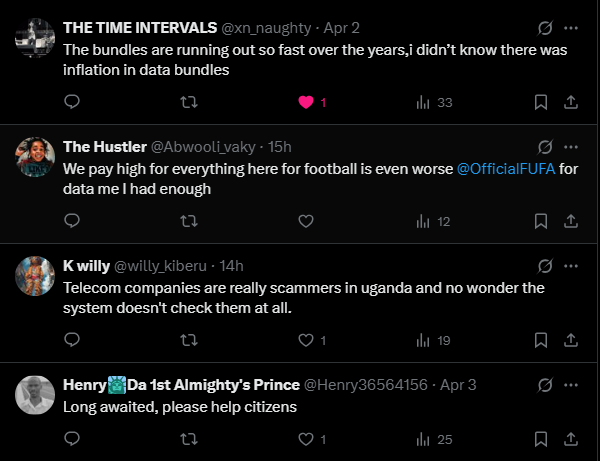The image size is (600, 461).
Task: Open K willy's profile name link
Action: (85, 266)
